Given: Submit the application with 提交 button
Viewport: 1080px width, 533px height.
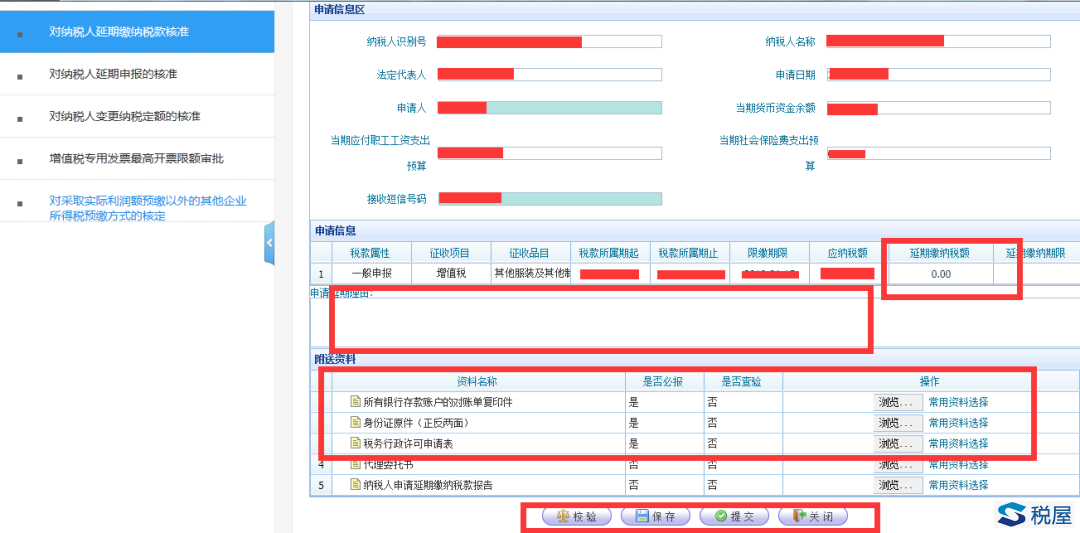Looking at the screenshot, I should click(x=734, y=517).
